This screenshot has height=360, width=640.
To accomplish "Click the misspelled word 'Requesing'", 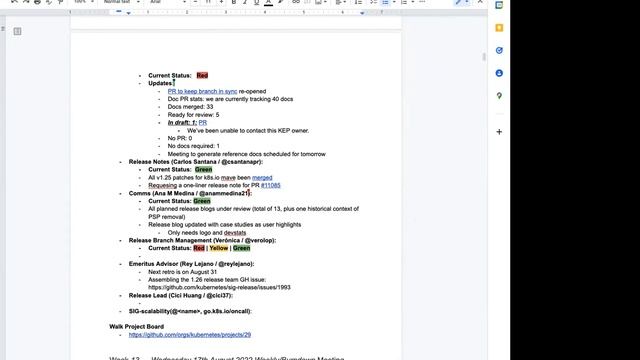I will (x=162, y=185).
